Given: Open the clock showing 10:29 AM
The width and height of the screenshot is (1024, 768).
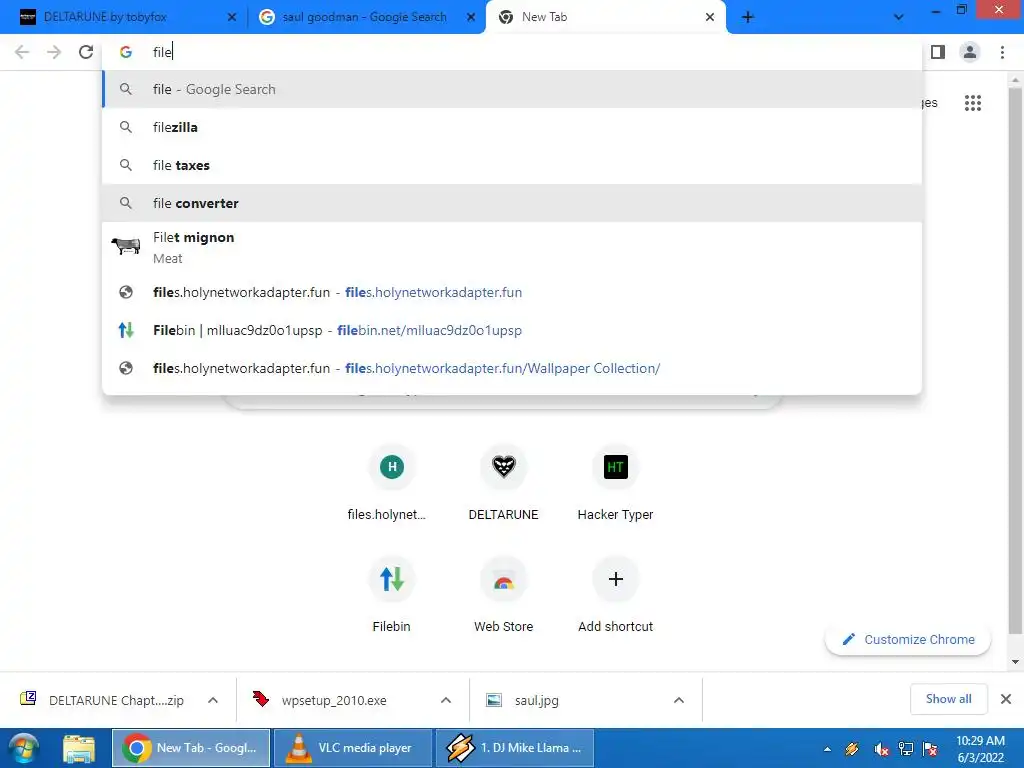Looking at the screenshot, I should pyautogui.click(x=980, y=749).
